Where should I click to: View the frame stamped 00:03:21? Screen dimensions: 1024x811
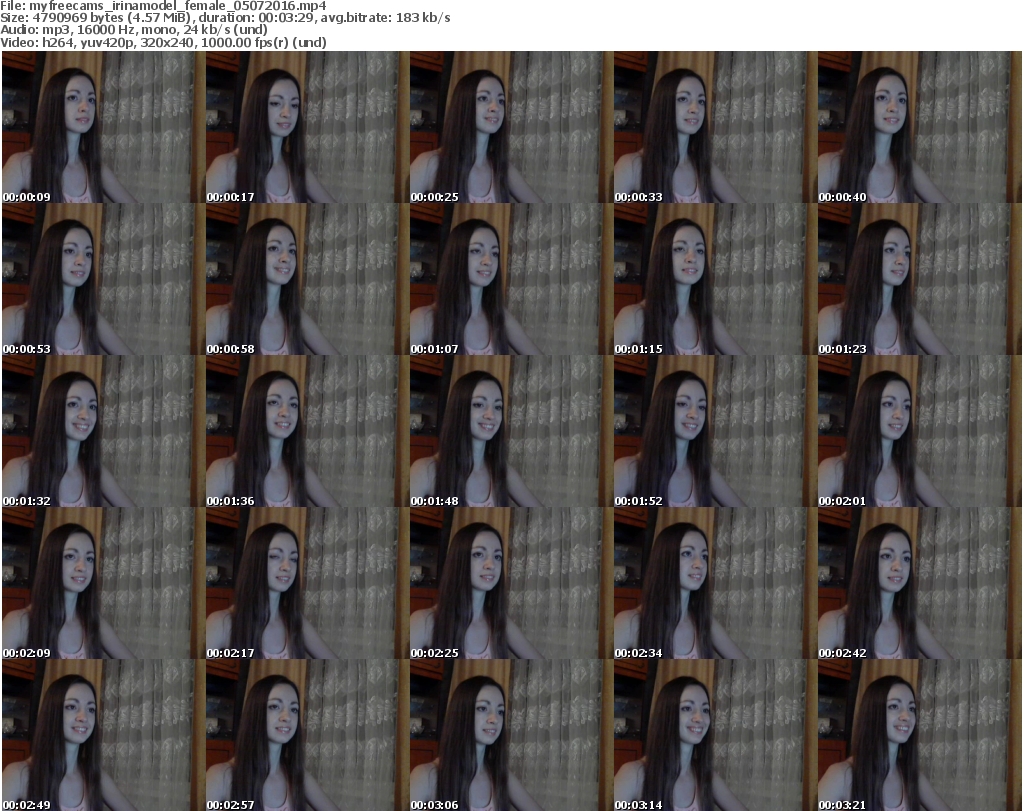click(x=919, y=735)
